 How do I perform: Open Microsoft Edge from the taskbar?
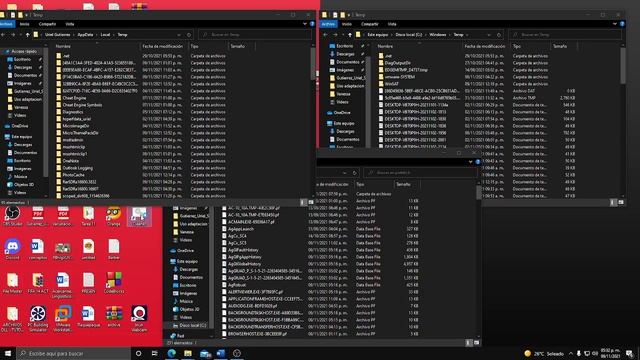point(171,353)
